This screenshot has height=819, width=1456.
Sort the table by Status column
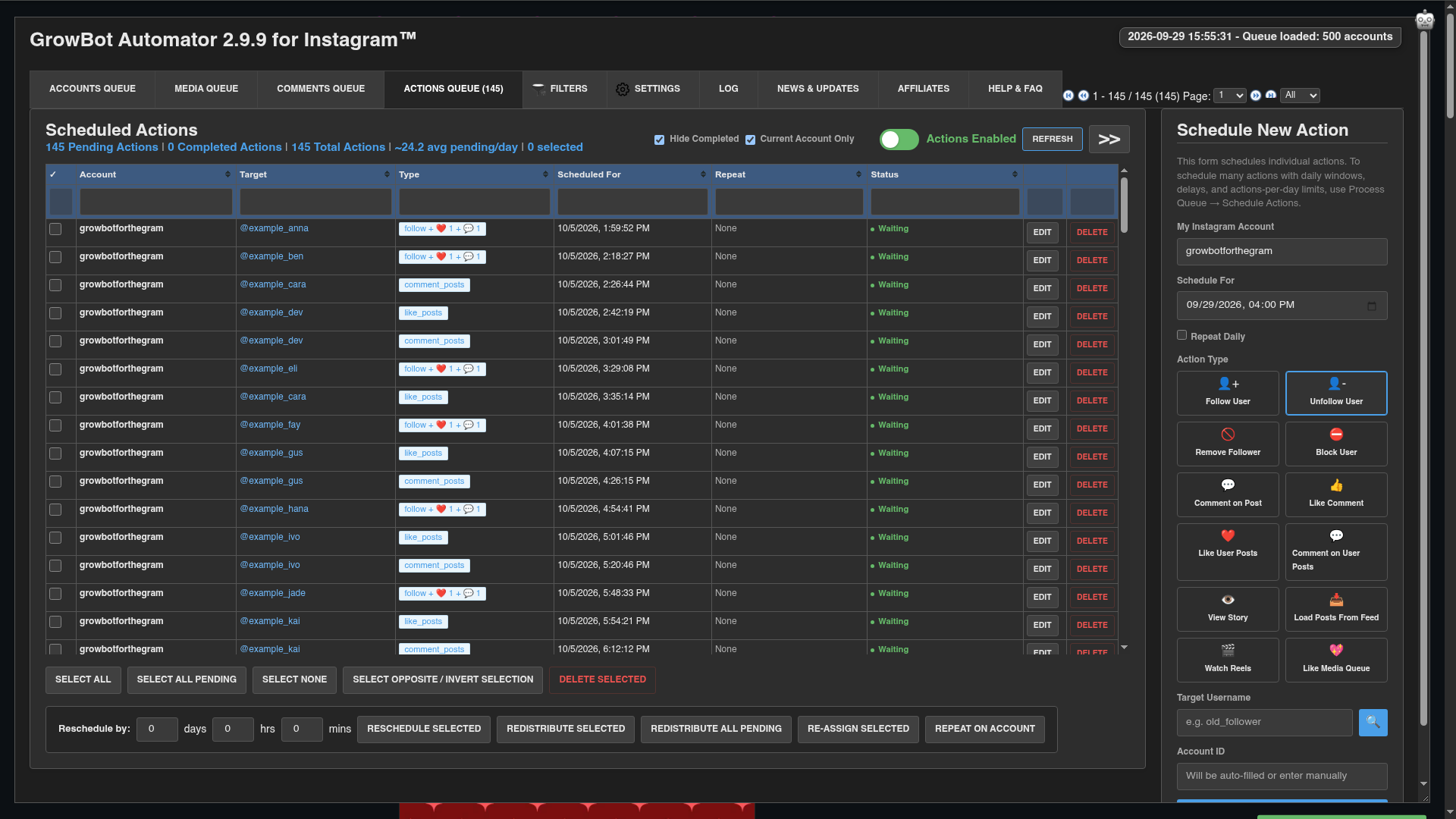[944, 174]
